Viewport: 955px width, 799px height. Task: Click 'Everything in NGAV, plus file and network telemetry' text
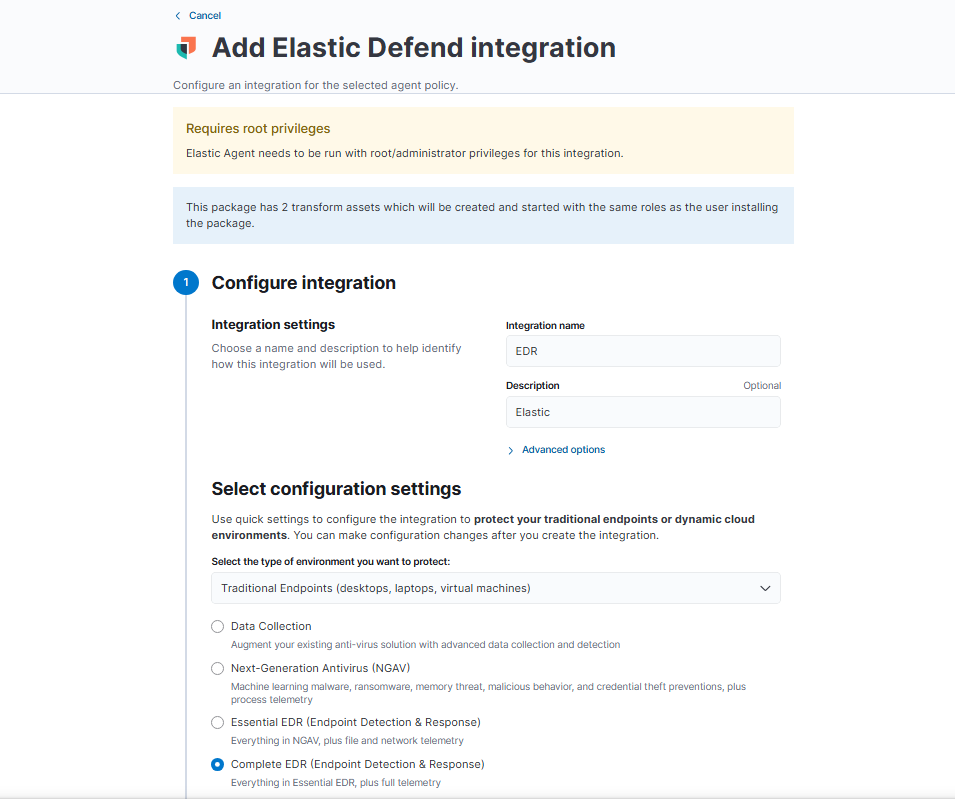point(347,741)
